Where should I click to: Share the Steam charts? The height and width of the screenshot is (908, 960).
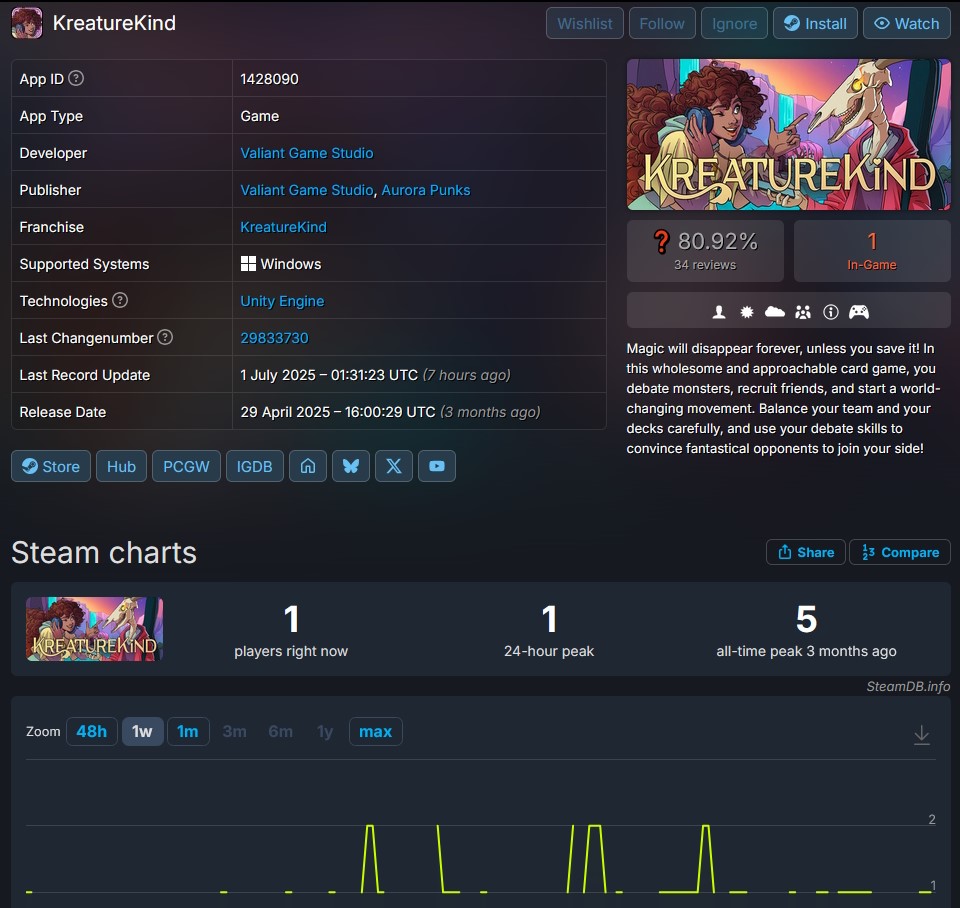806,552
